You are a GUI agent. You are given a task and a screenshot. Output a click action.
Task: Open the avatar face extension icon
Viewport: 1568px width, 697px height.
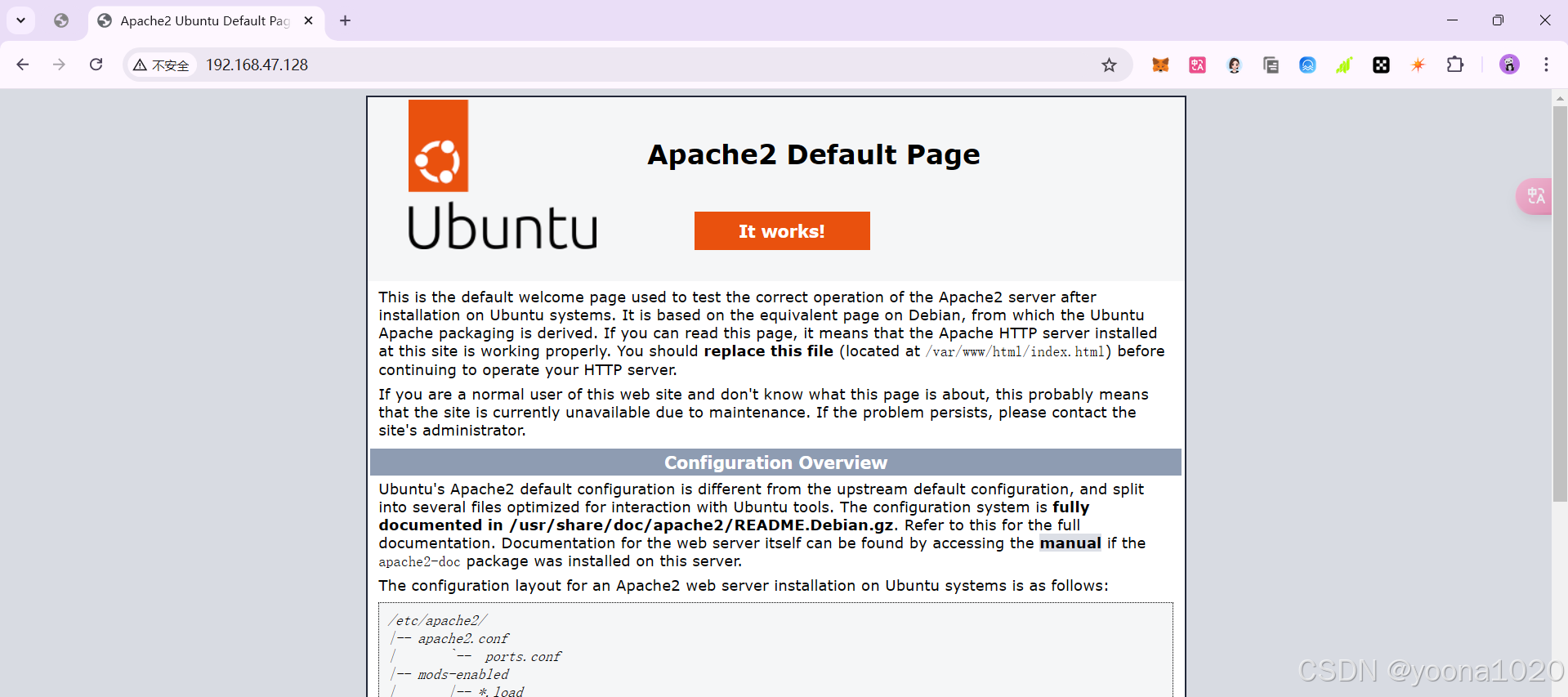pos(1234,65)
